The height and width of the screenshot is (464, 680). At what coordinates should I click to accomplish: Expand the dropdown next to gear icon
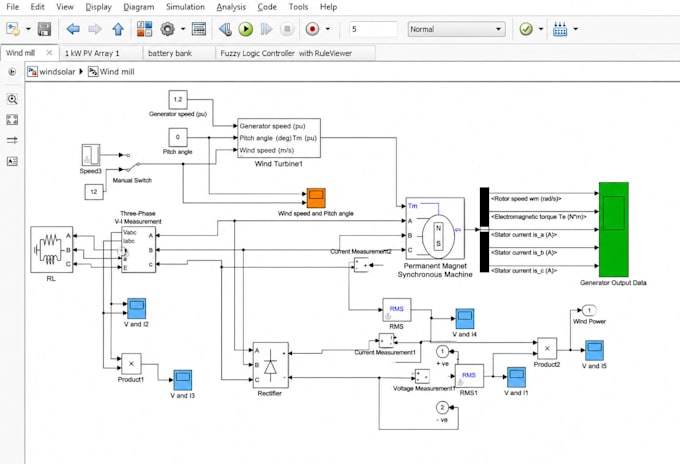pyautogui.click(x=183, y=29)
